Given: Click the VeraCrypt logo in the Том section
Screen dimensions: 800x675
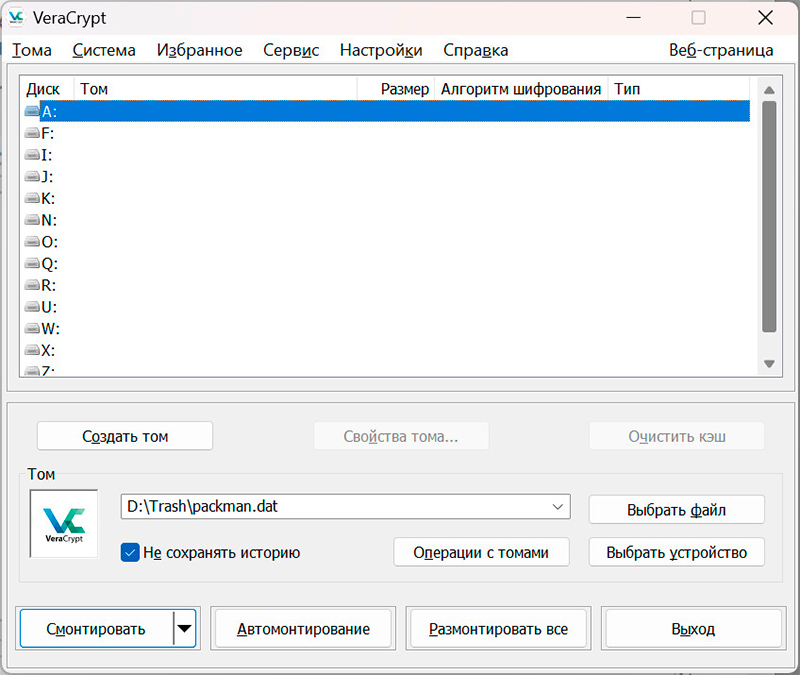Looking at the screenshot, I should click(x=64, y=522).
